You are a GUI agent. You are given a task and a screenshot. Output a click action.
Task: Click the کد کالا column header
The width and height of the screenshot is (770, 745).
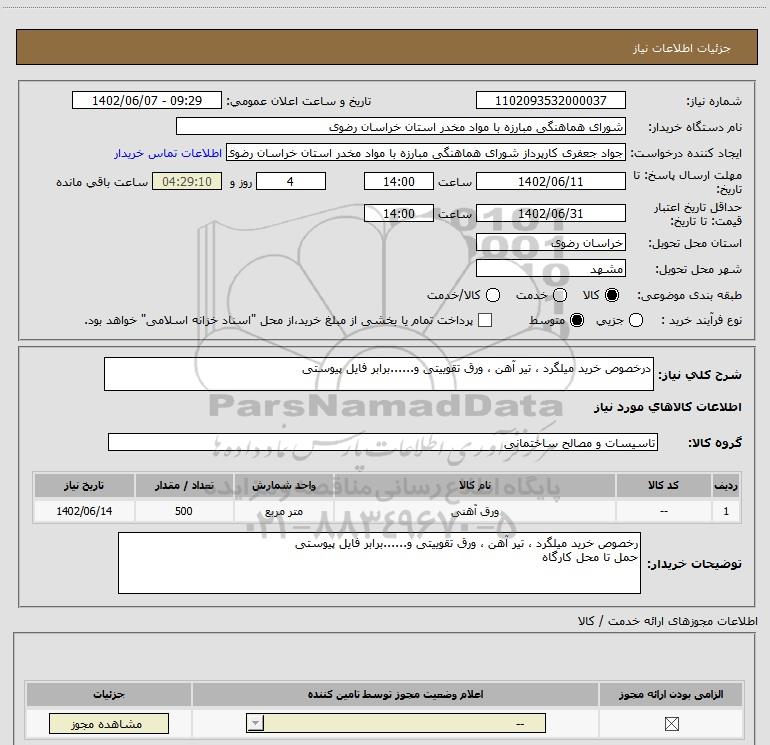click(x=663, y=485)
